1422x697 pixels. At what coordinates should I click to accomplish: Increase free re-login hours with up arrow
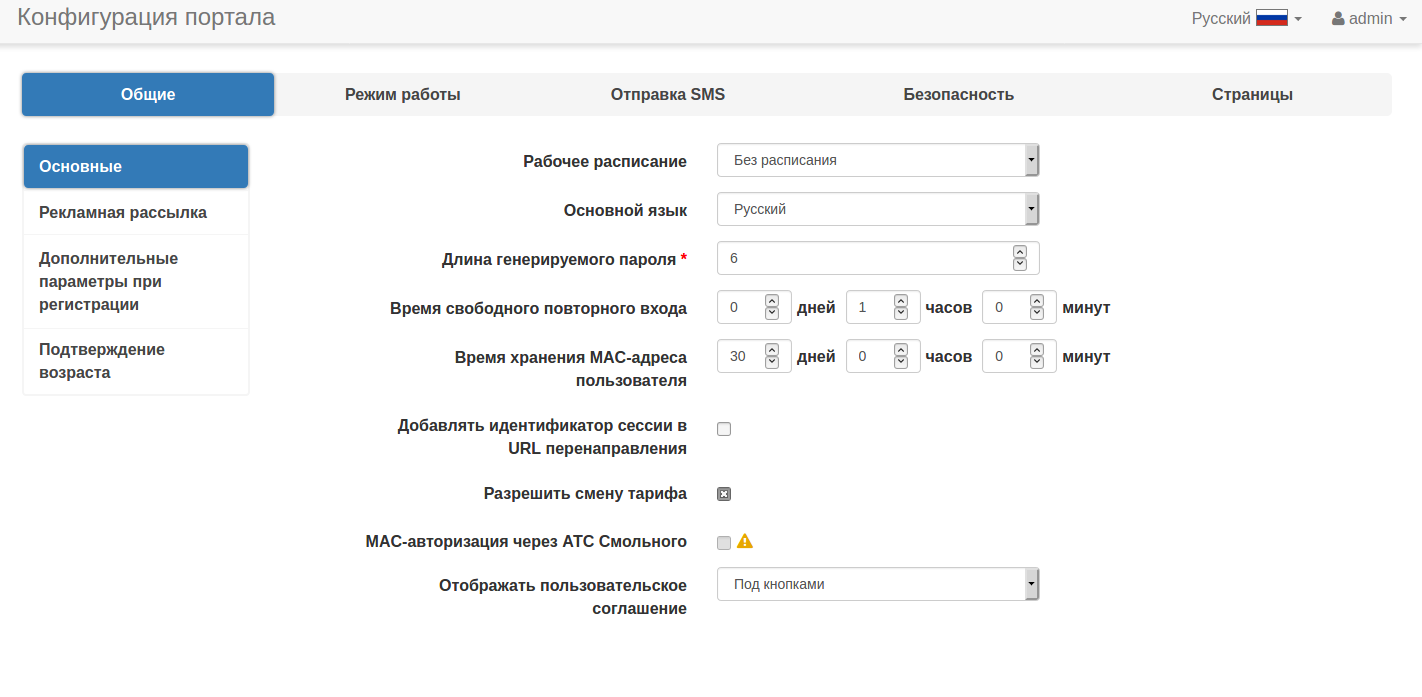900,301
